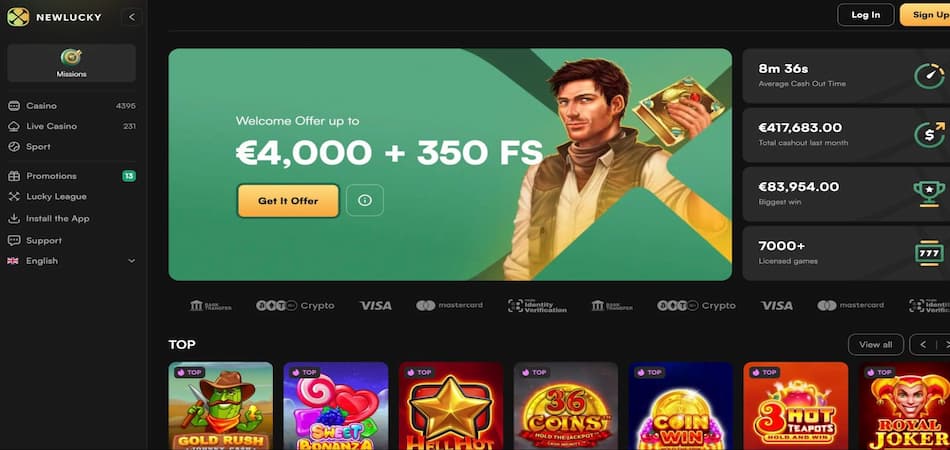Click the NewLucky logo icon
The height and width of the screenshot is (450, 950).
coord(18,17)
